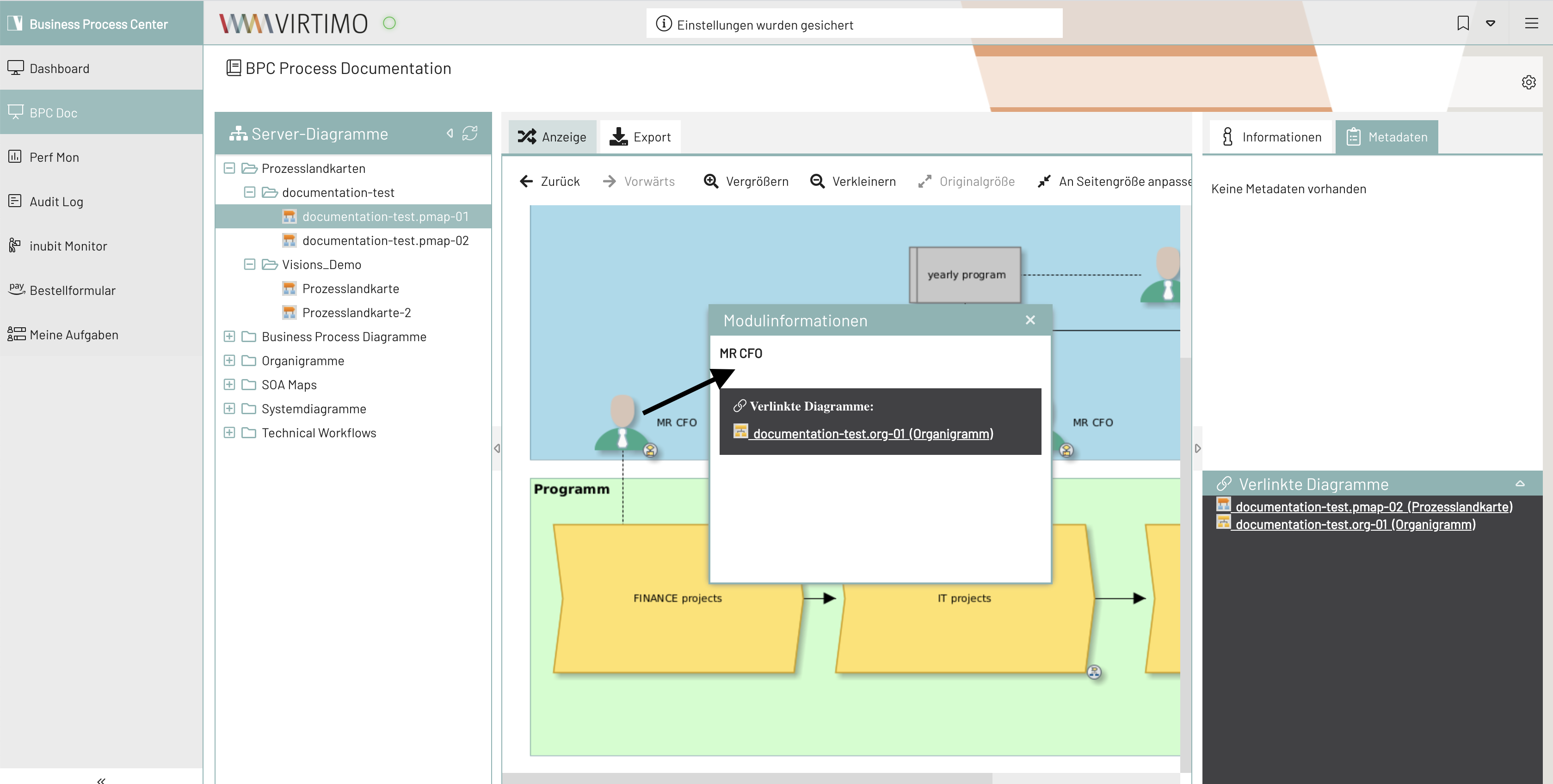Screen dimensions: 1553x784
Task: Collapse the Verlinkte Diagramme section
Action: [1520, 484]
